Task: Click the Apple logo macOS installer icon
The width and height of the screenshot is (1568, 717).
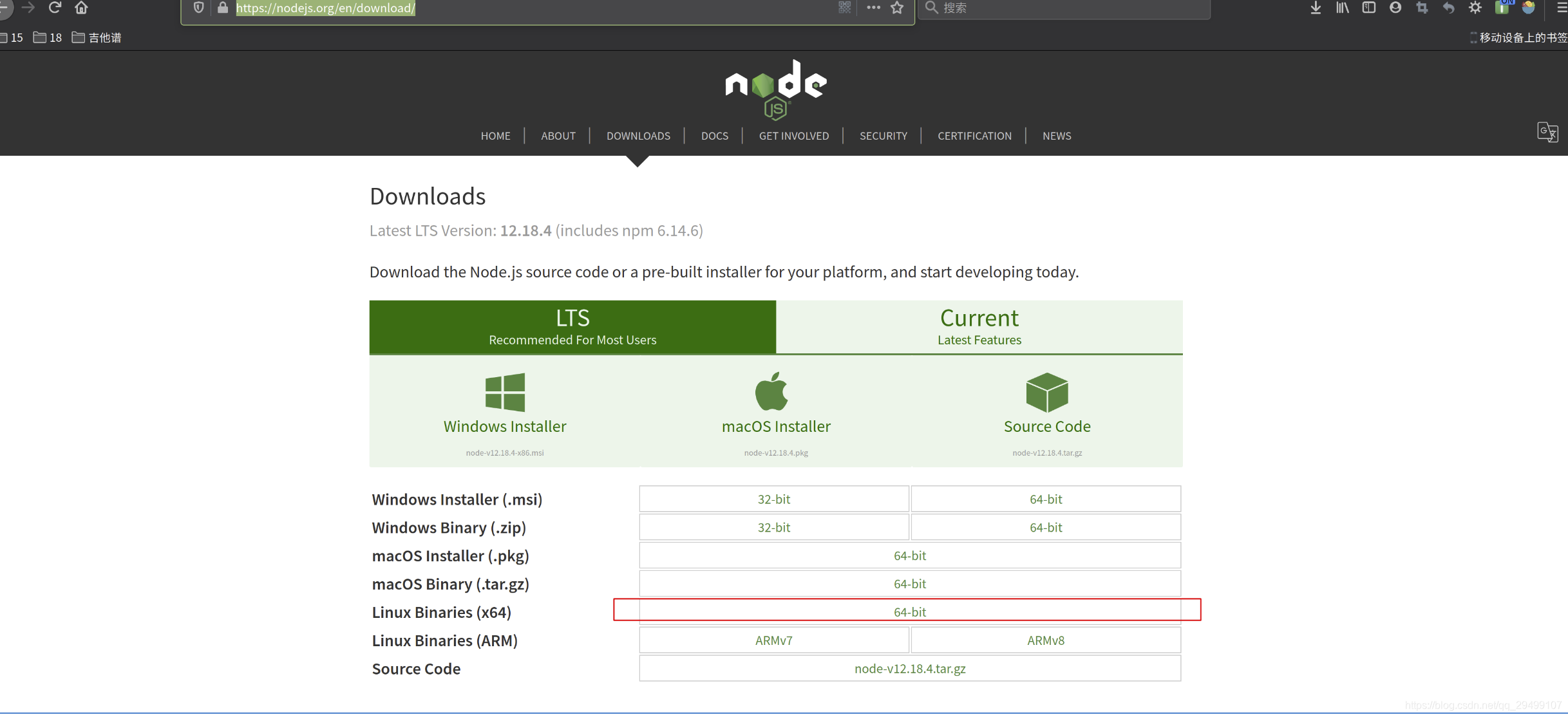Action: [x=771, y=391]
